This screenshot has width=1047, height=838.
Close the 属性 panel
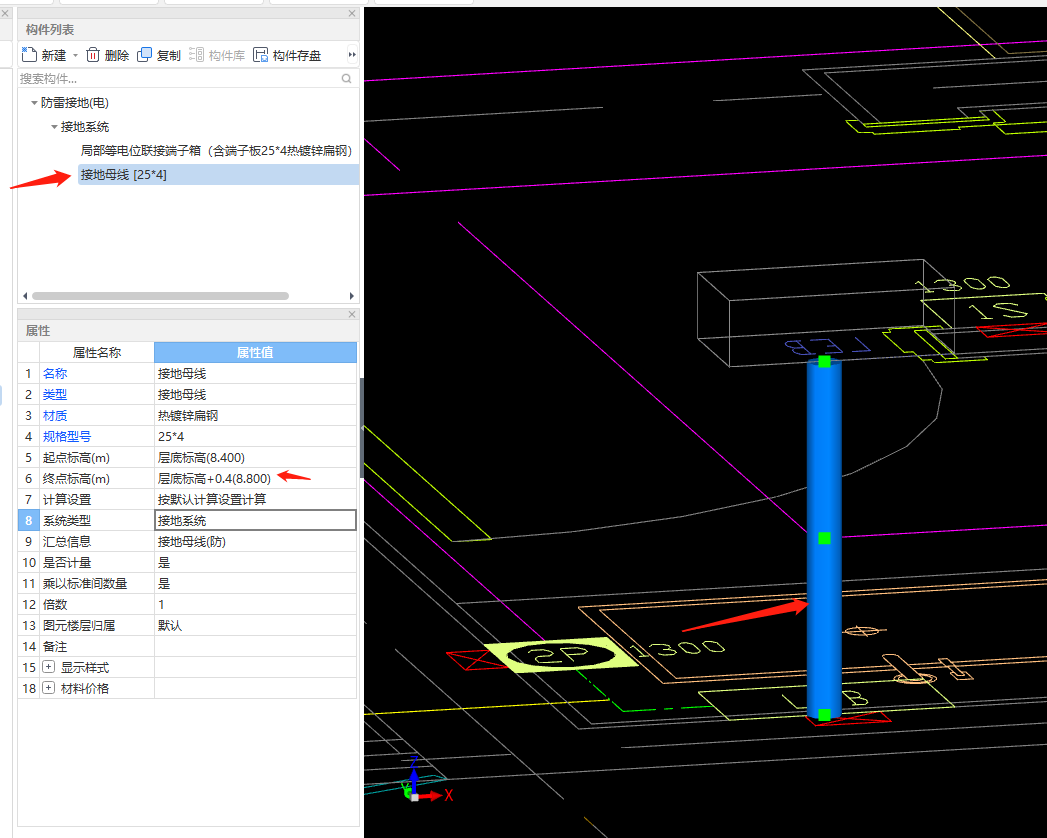(352, 314)
